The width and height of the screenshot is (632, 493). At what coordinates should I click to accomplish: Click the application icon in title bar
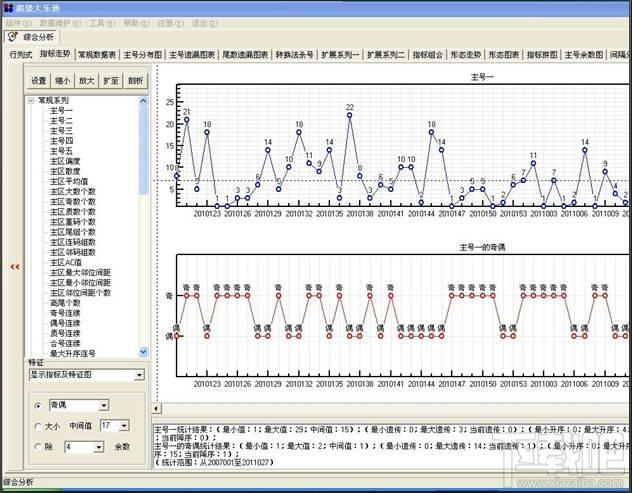[8, 8]
